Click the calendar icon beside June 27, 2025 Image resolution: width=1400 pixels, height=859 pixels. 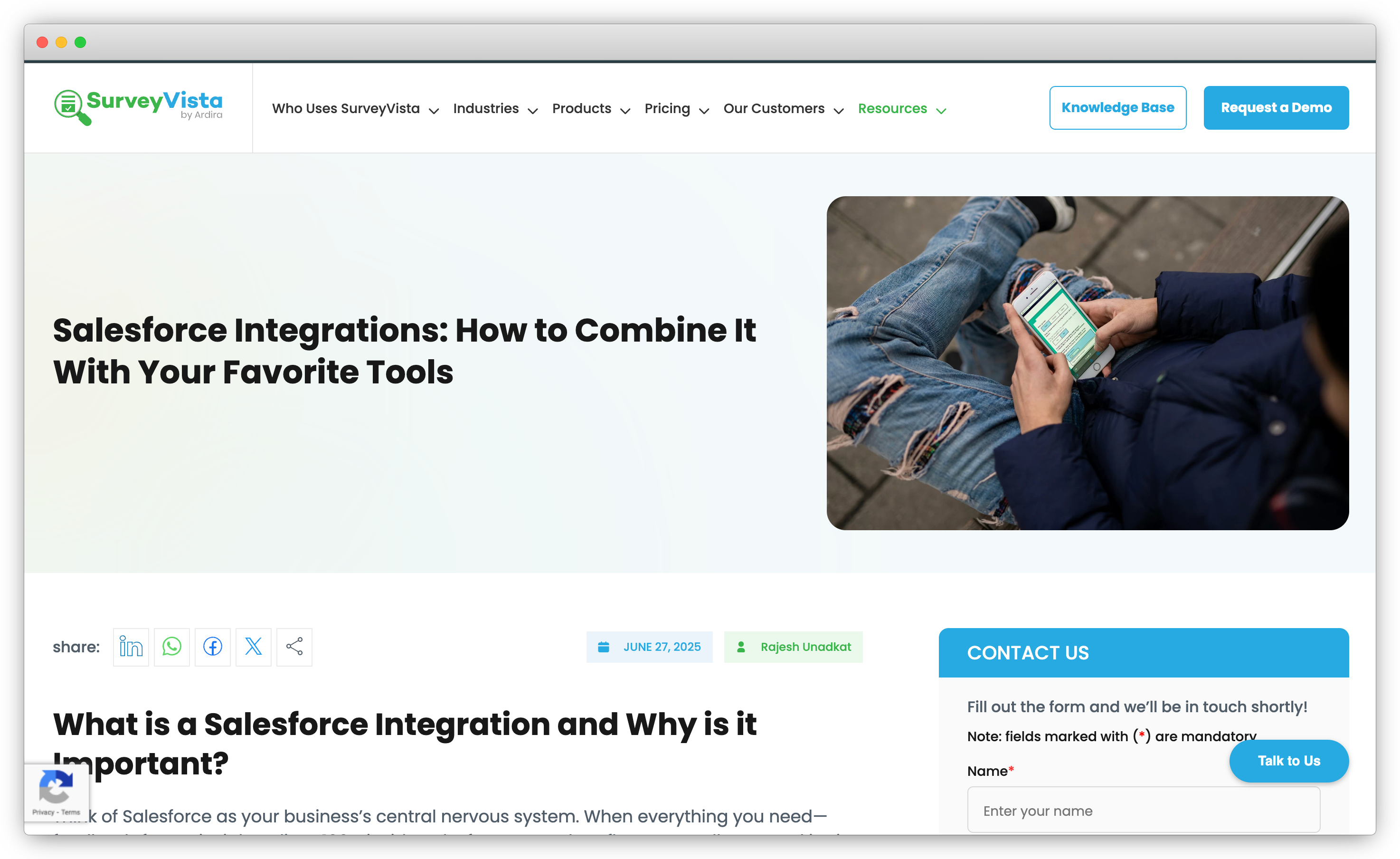coord(604,646)
